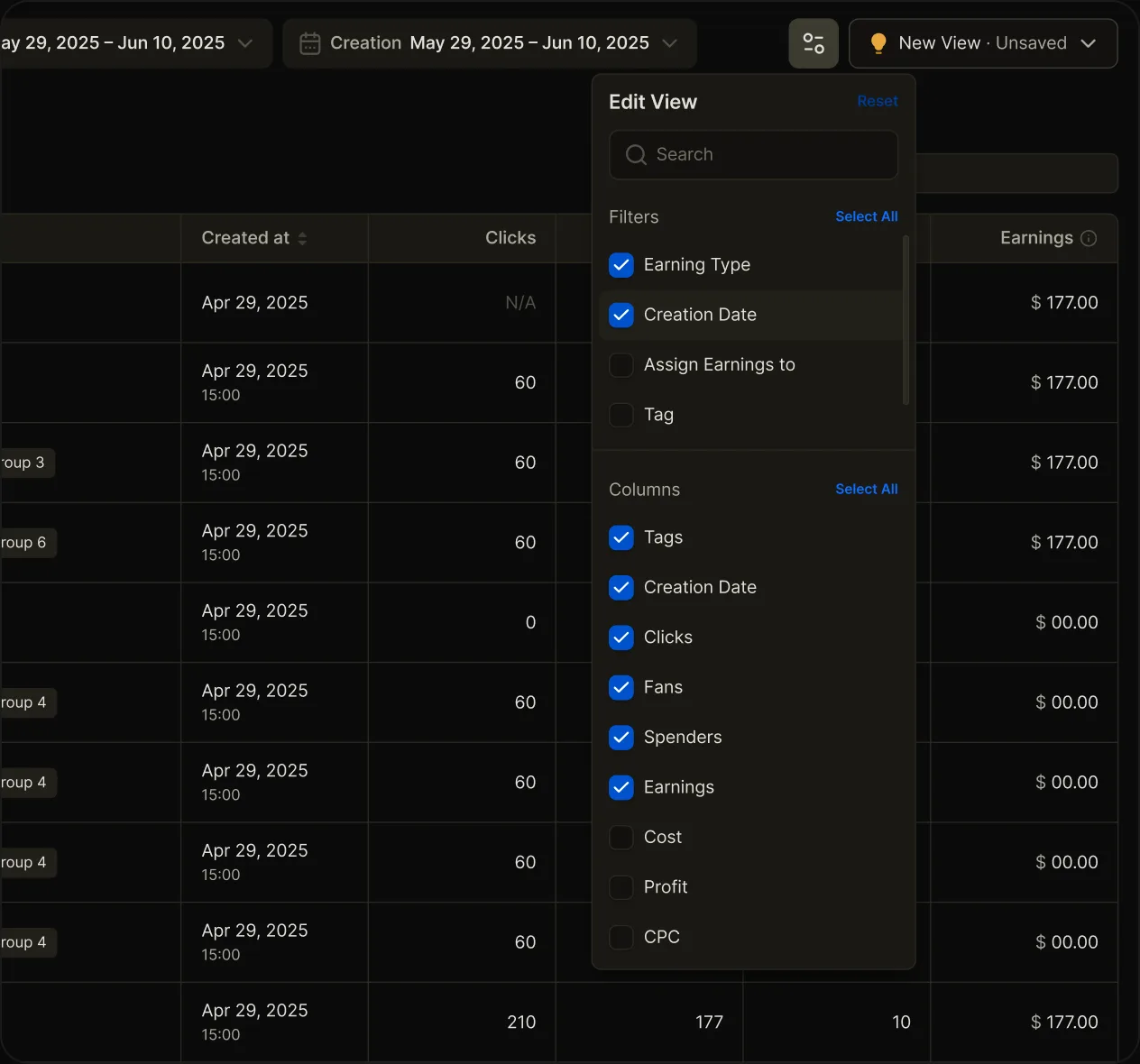Click the Edit View panel title
The height and width of the screenshot is (1064, 1140).
653,102
